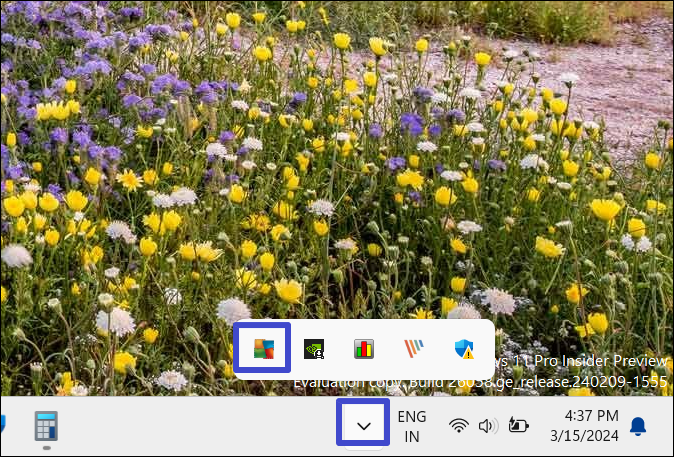
Task: Click the running indicator under Calculator
Action: [x=45, y=447]
